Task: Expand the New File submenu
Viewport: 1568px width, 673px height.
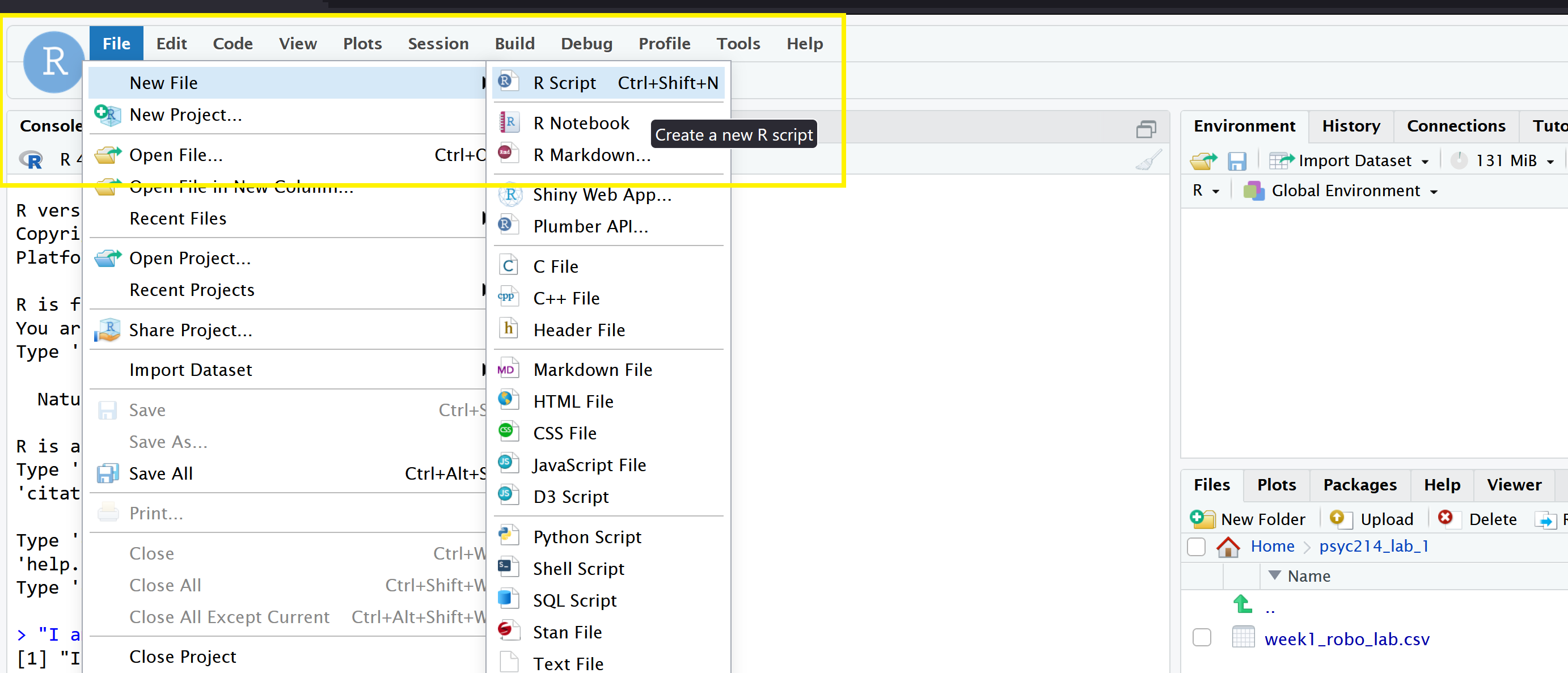Action: click(x=288, y=82)
